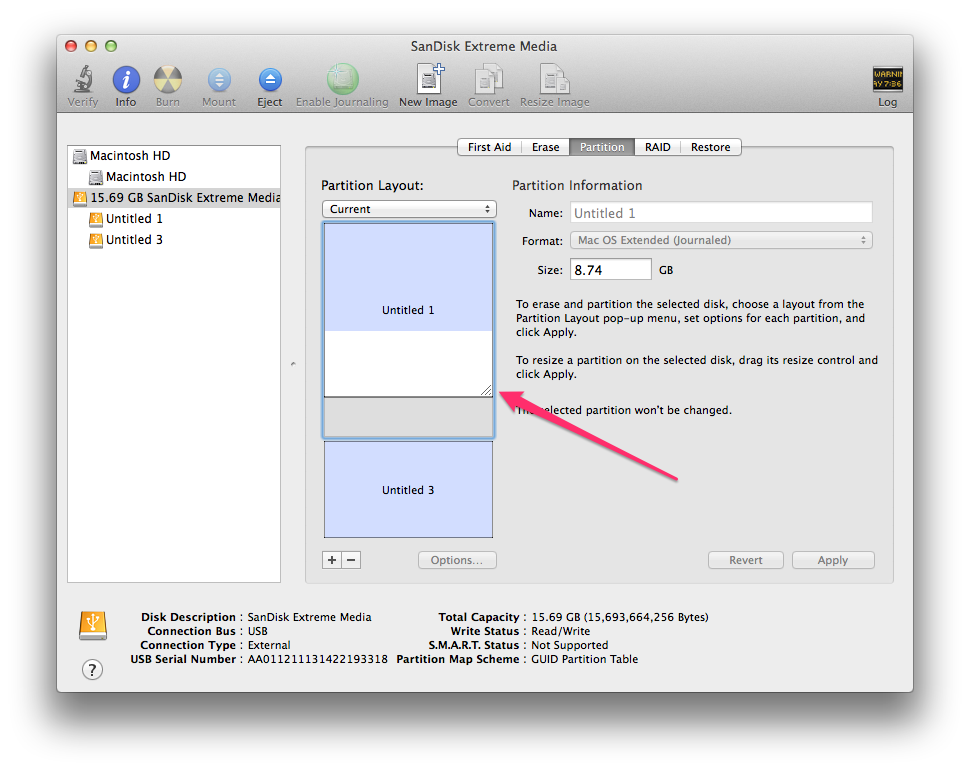Select top-level Macintosh HD disk in sidebar
The image size is (970, 771).
[174, 156]
